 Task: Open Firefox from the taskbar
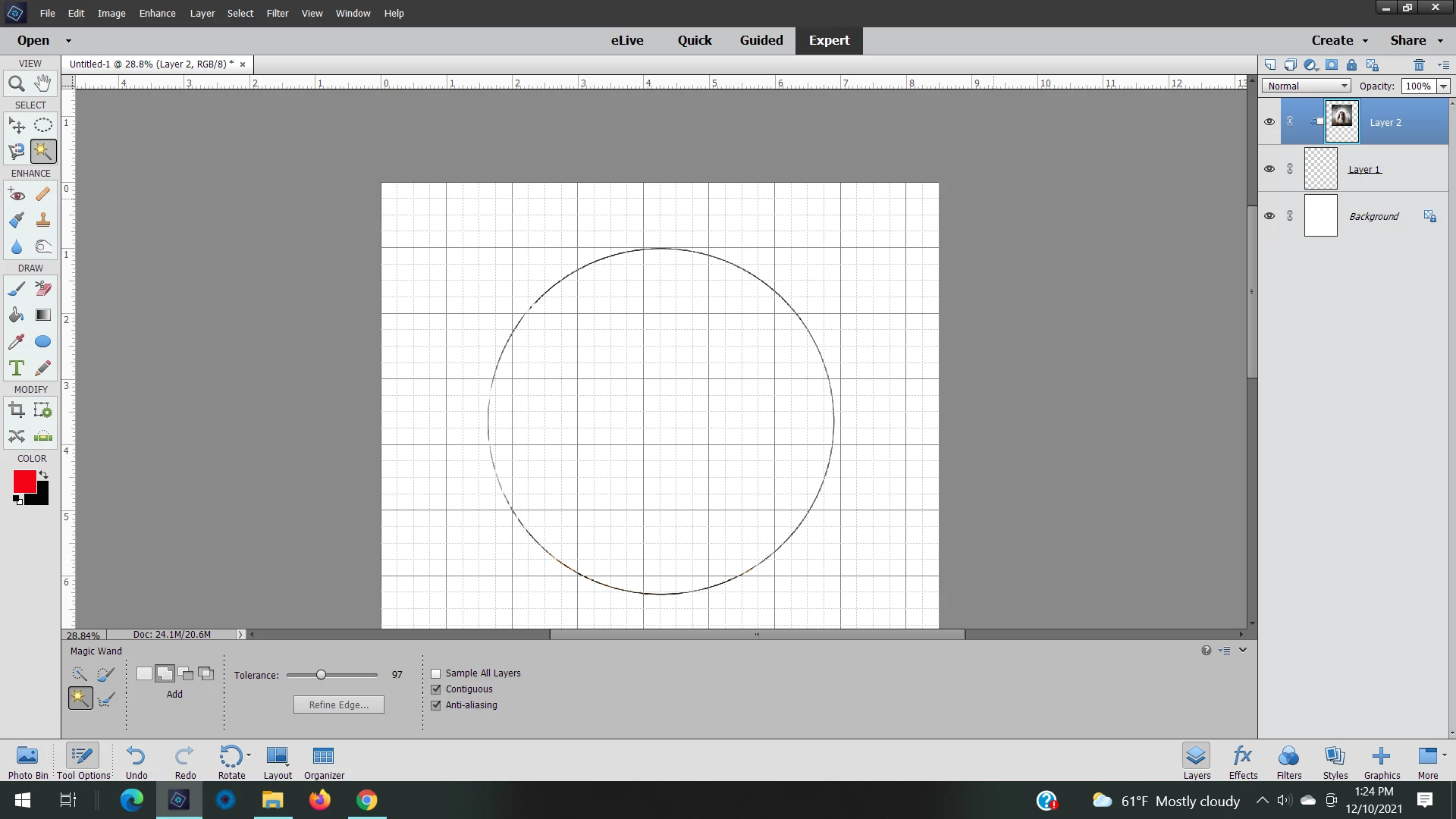pyautogui.click(x=319, y=800)
